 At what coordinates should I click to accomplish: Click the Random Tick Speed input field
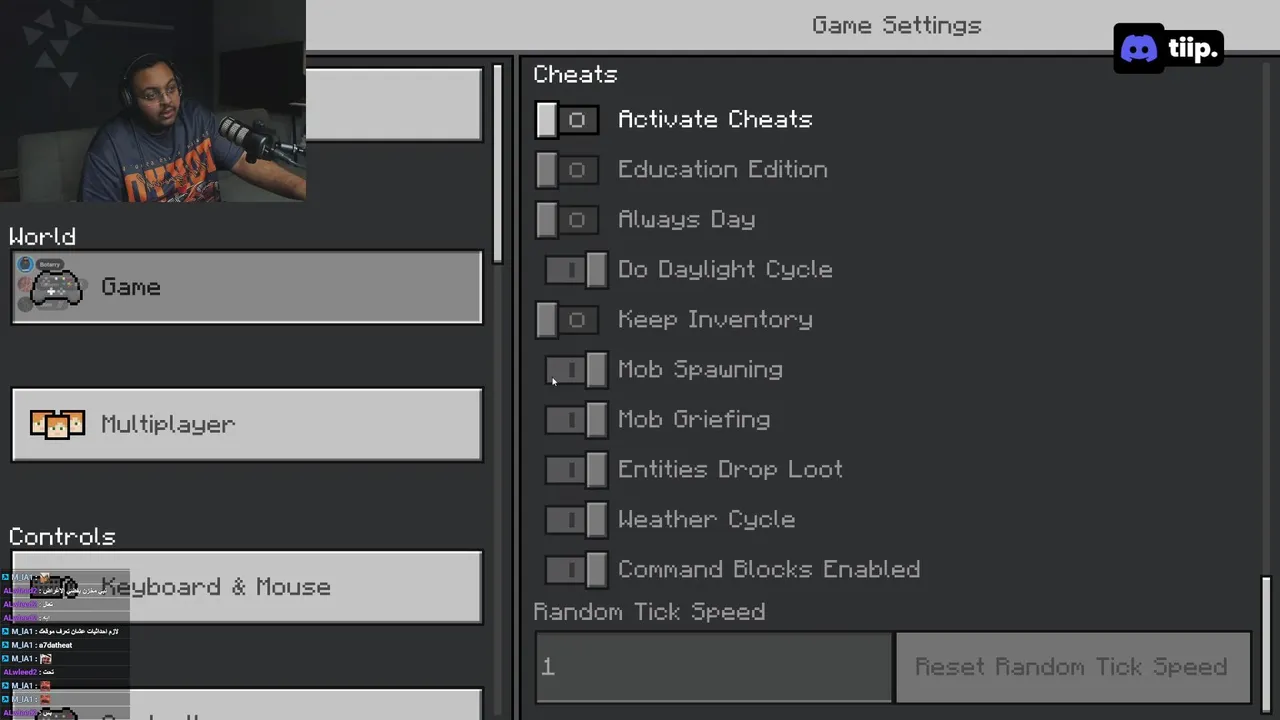[x=714, y=667]
